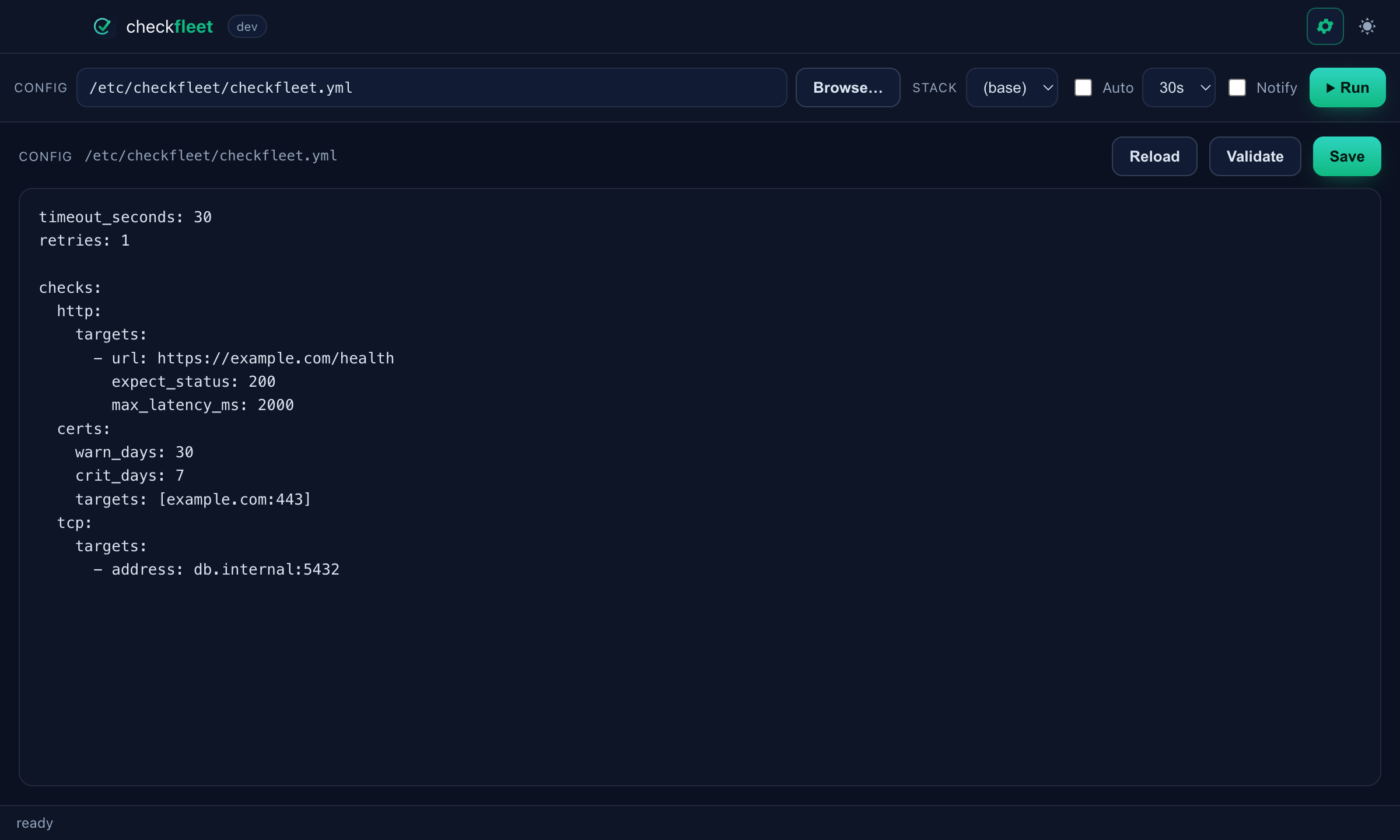Open settings via the gear icon
Image resolution: width=1400 pixels, height=840 pixels.
pyautogui.click(x=1325, y=26)
